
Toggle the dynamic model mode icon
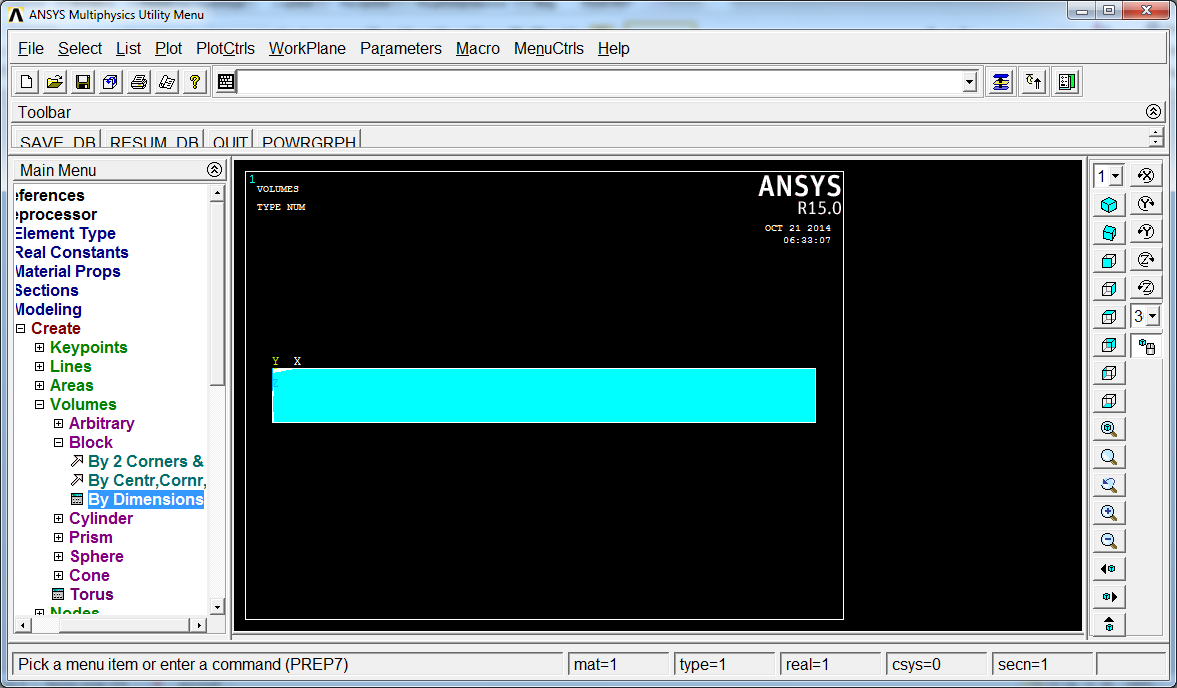[x=1146, y=346]
